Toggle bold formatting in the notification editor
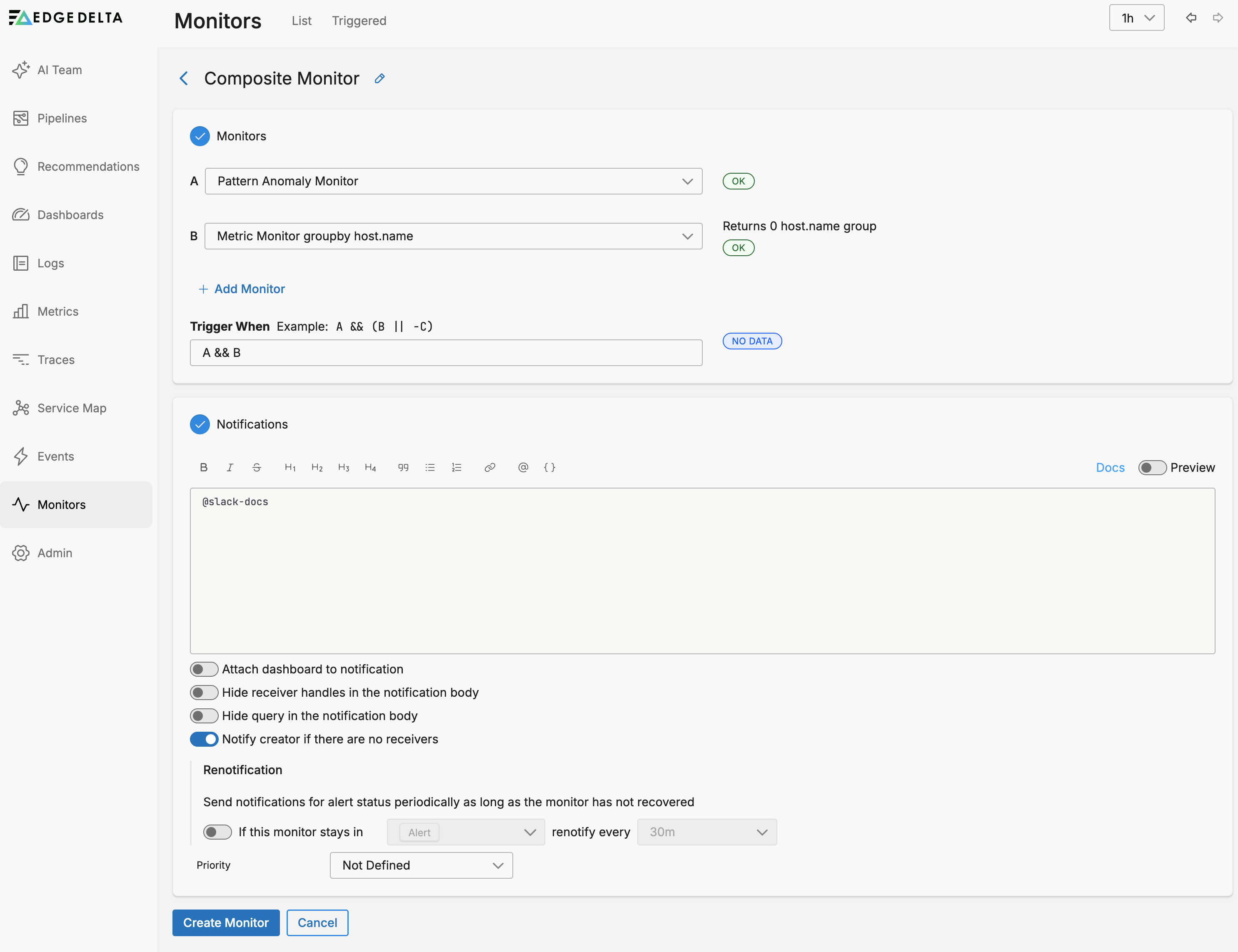 point(204,467)
